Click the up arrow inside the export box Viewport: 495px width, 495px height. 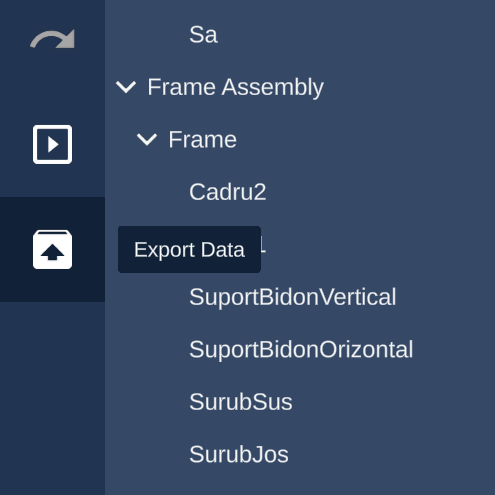pos(52,252)
